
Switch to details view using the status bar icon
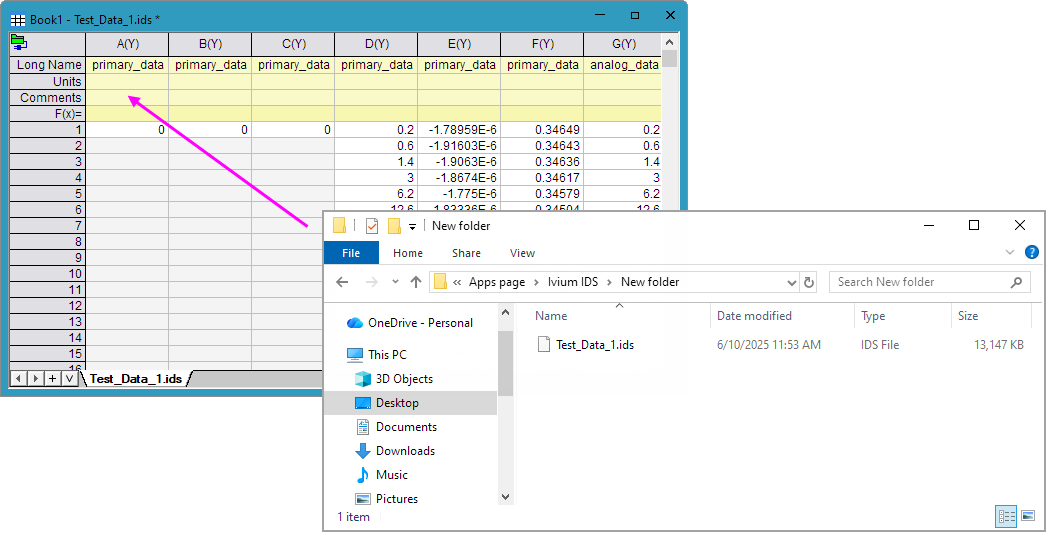pyautogui.click(x=1006, y=516)
